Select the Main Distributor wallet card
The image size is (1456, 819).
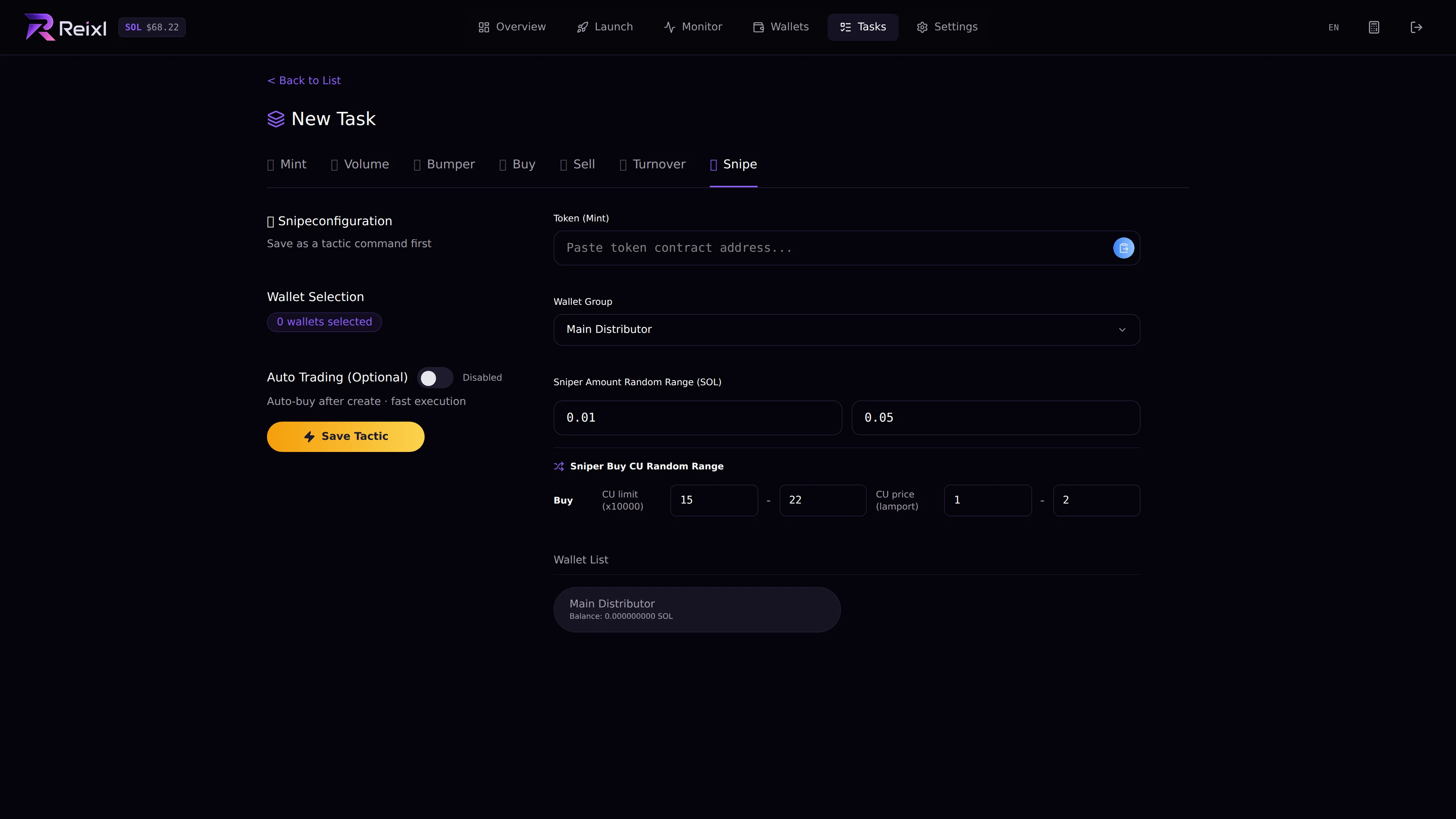pos(697,609)
